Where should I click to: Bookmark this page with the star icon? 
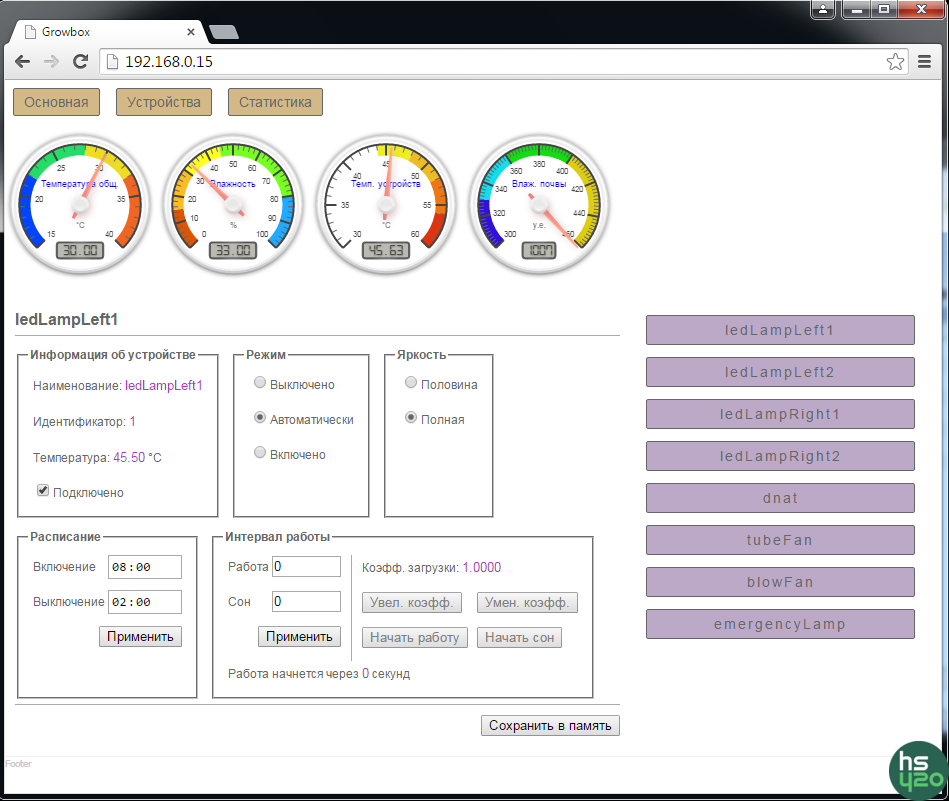[895, 62]
